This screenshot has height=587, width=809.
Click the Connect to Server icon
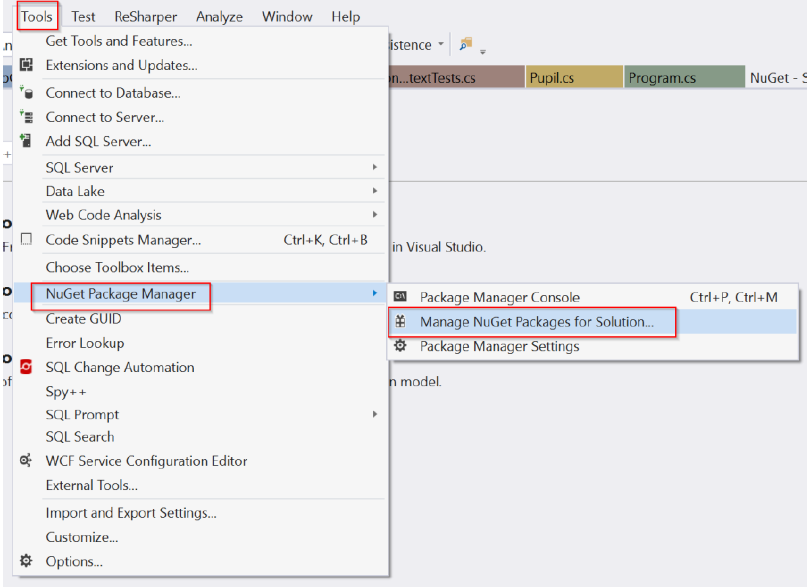click(x=26, y=117)
